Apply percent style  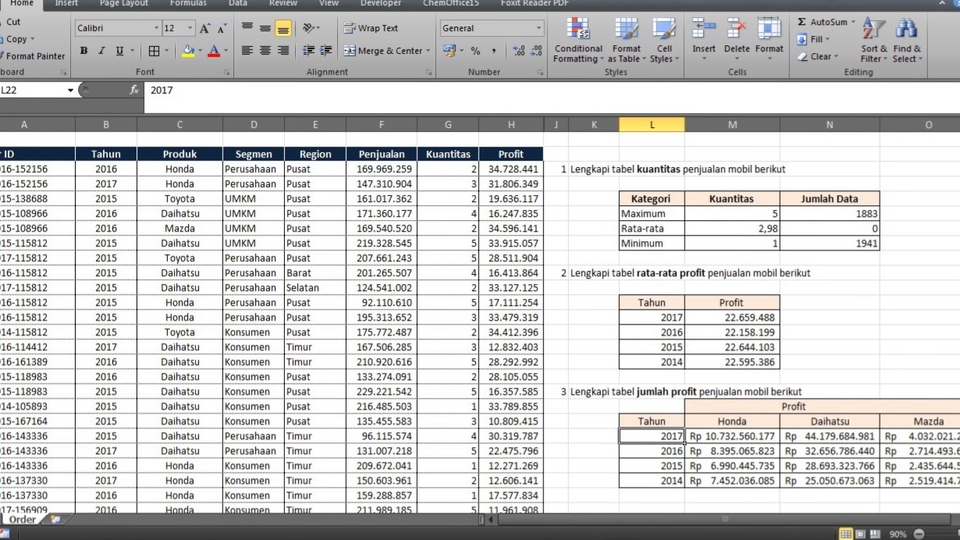pos(476,51)
